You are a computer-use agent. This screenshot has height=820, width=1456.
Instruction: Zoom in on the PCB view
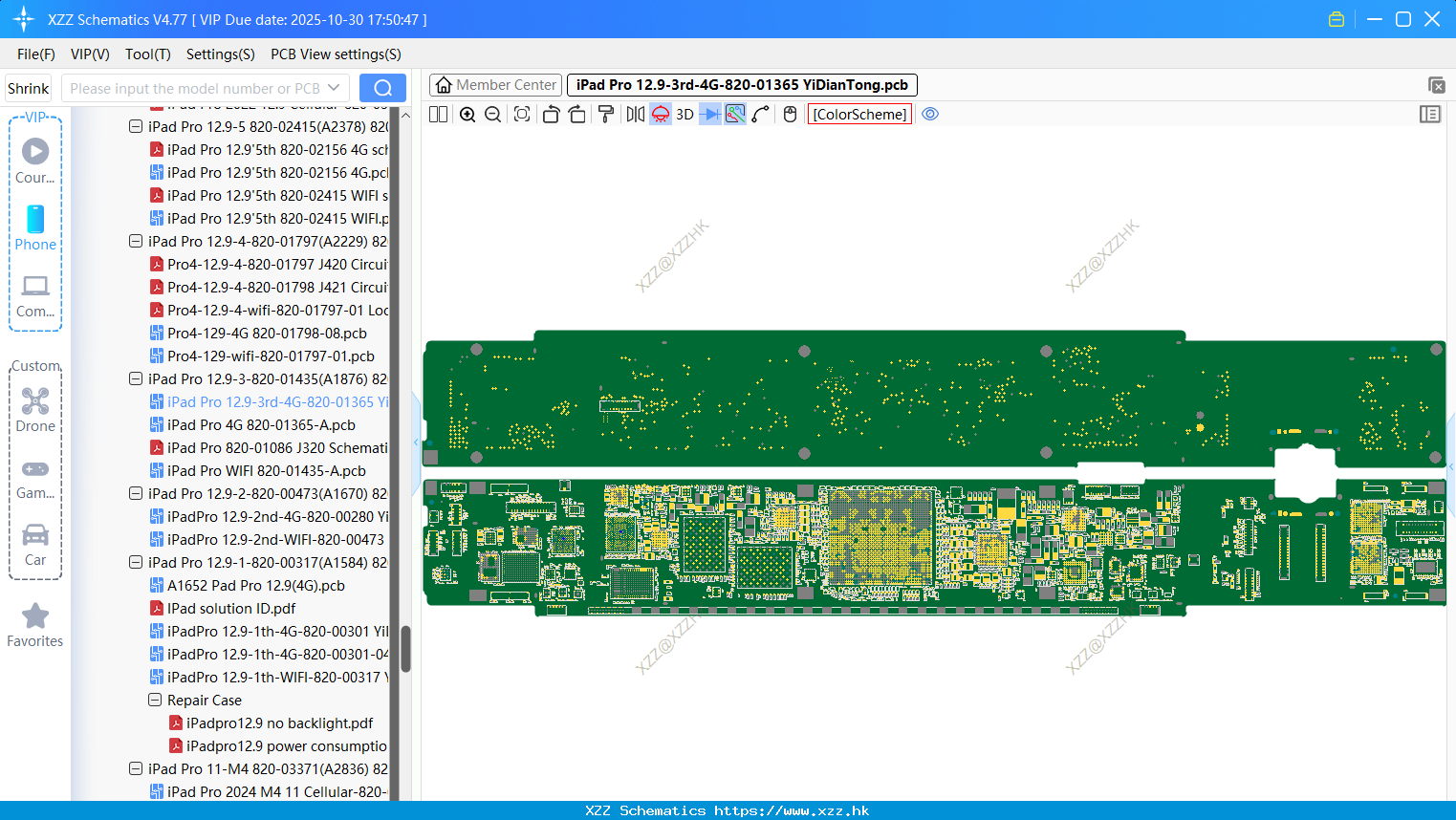click(x=467, y=114)
